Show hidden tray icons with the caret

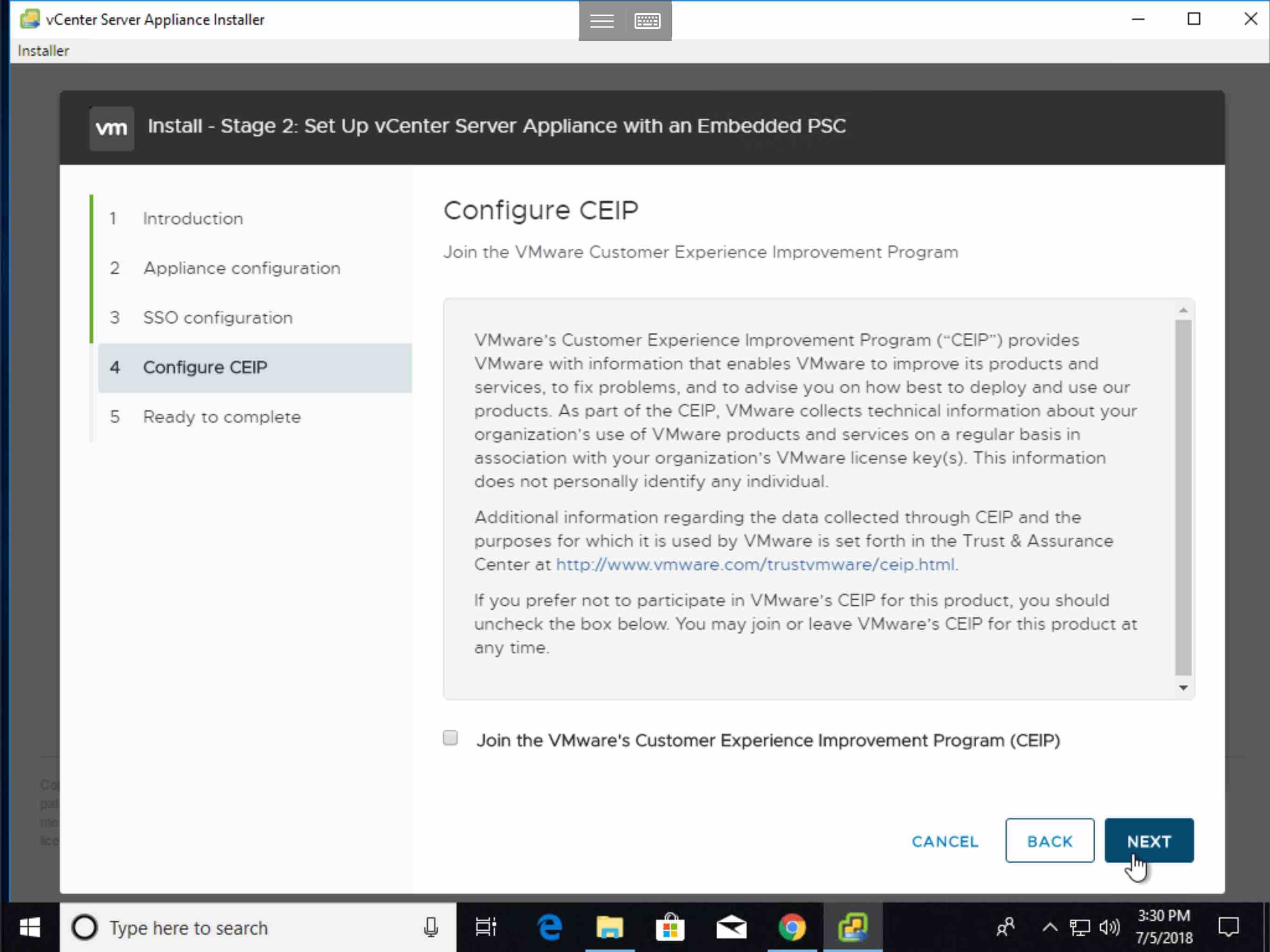tap(1050, 927)
